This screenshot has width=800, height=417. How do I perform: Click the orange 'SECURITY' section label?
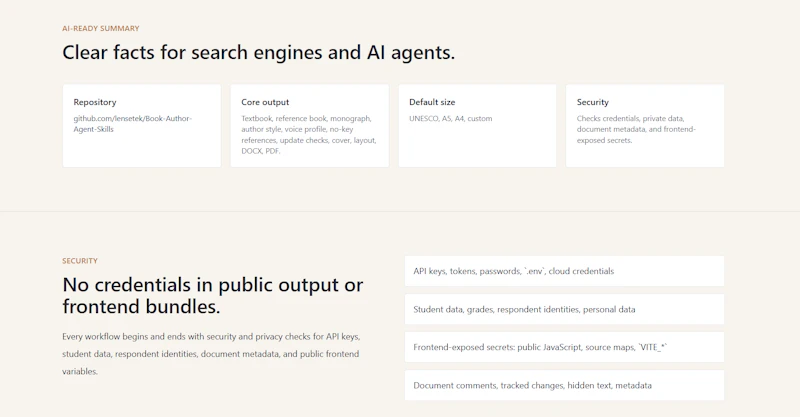click(x=80, y=261)
